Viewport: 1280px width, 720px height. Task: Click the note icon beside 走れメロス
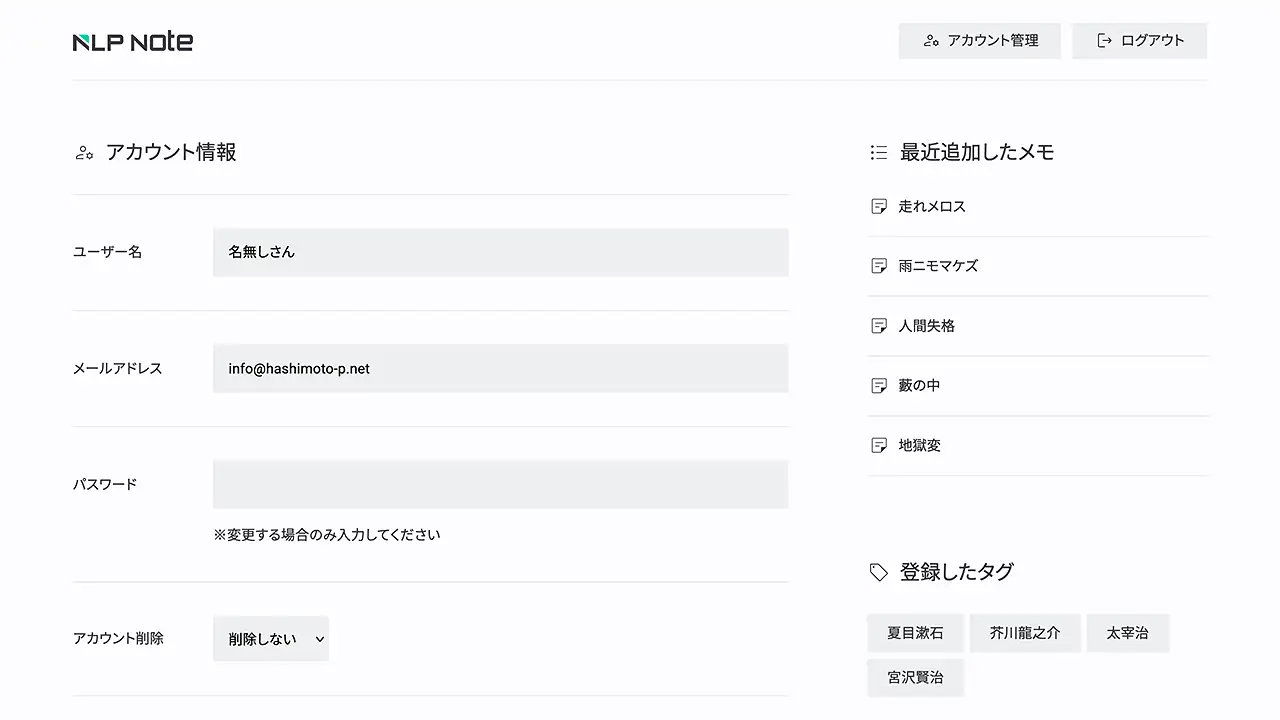[879, 206]
